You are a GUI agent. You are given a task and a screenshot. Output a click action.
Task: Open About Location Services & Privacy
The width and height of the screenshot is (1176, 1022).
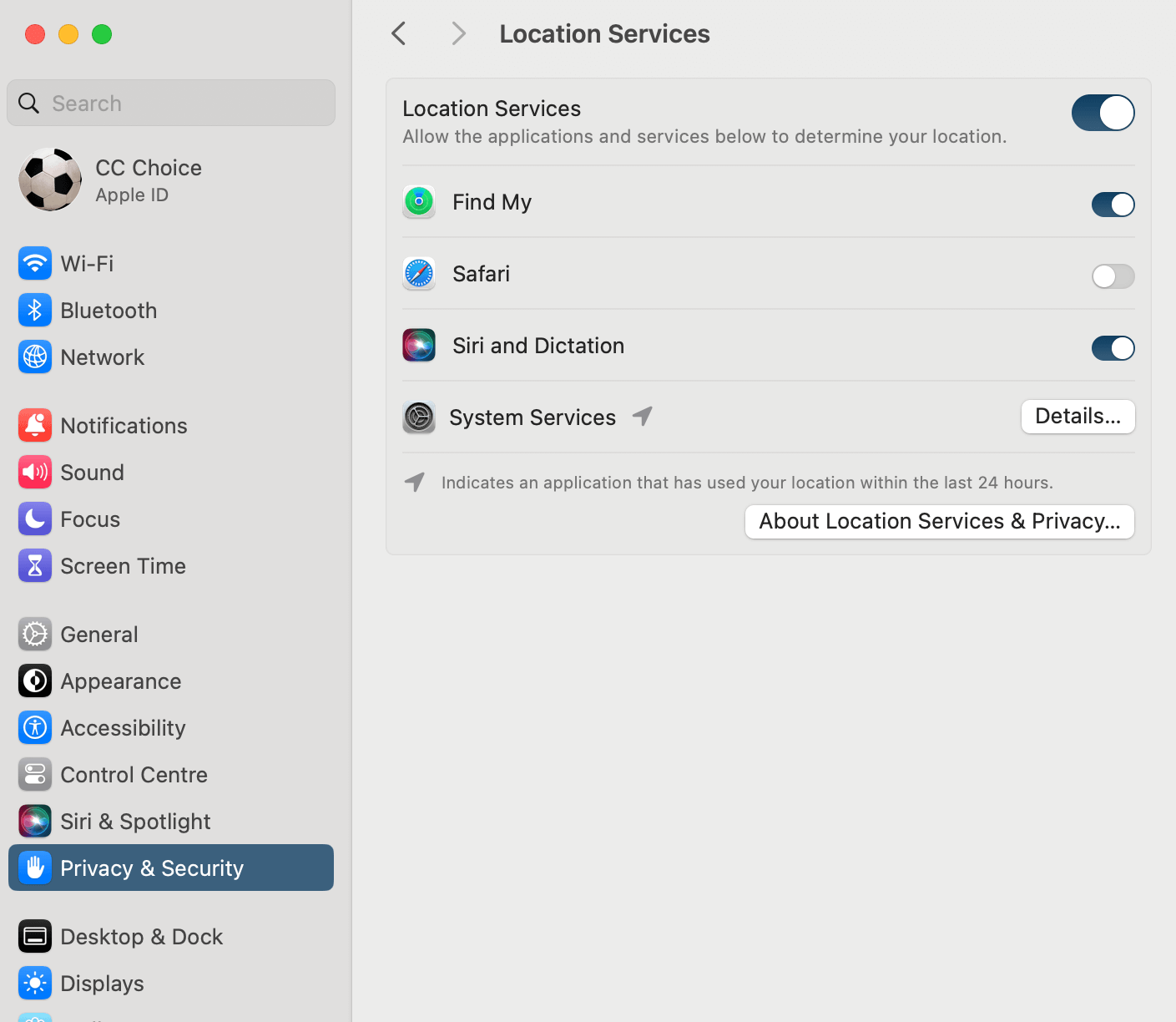pos(939,522)
